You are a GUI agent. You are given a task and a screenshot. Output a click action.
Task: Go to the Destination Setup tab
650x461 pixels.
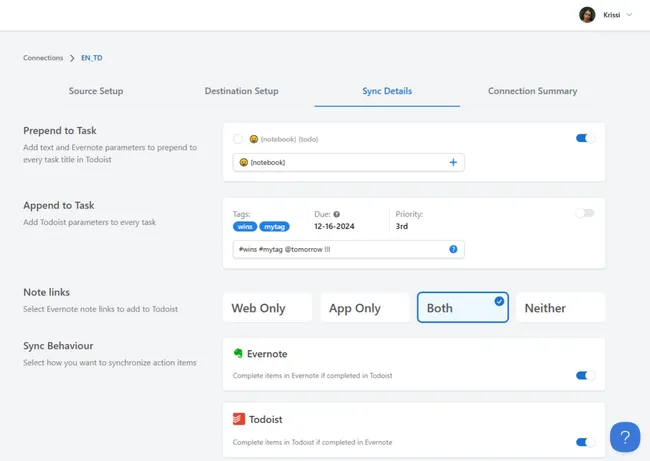(241, 91)
